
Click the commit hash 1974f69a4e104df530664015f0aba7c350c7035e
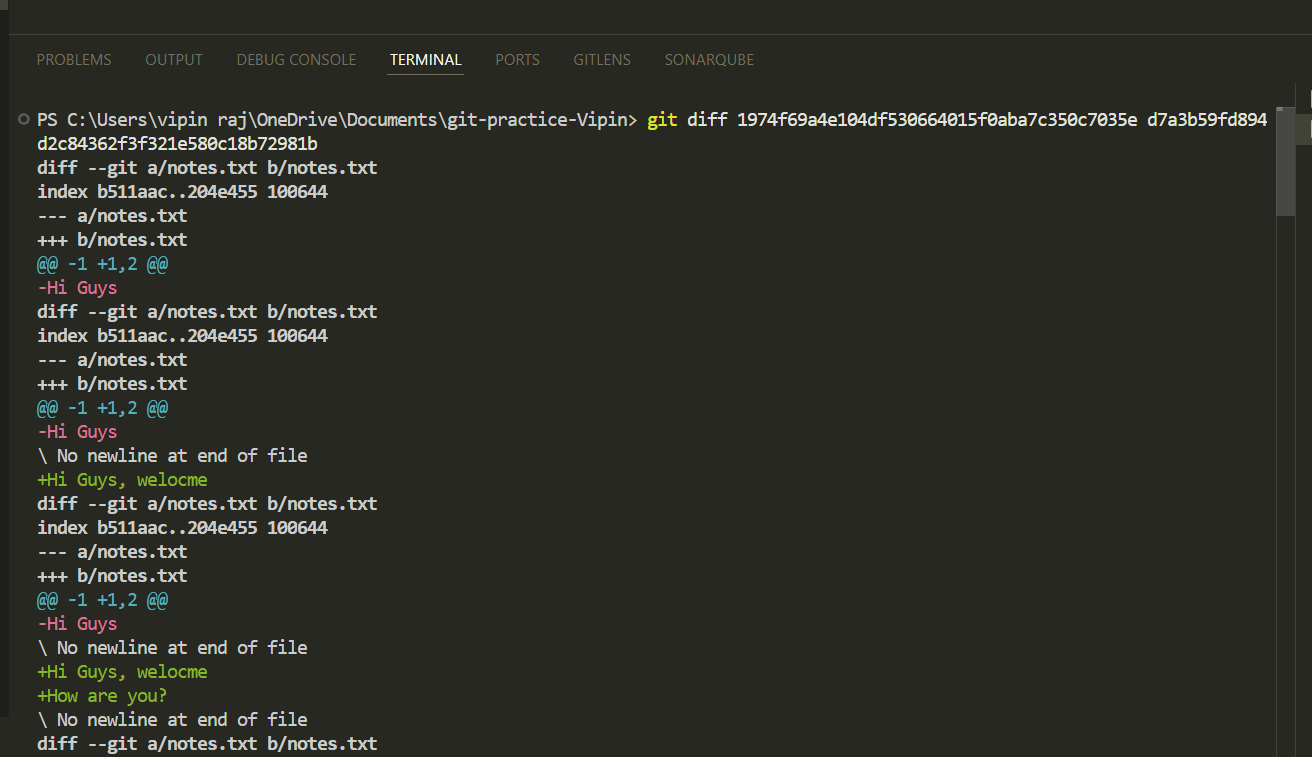(x=937, y=119)
